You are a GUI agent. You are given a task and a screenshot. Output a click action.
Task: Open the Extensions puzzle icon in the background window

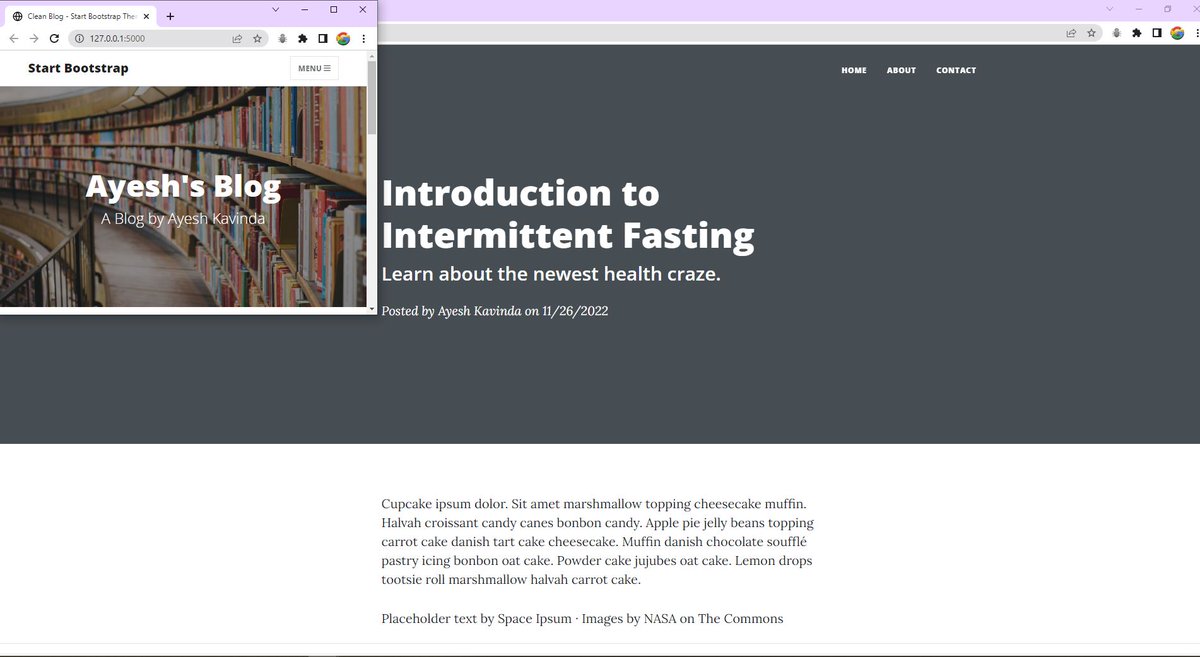[x=1136, y=33]
